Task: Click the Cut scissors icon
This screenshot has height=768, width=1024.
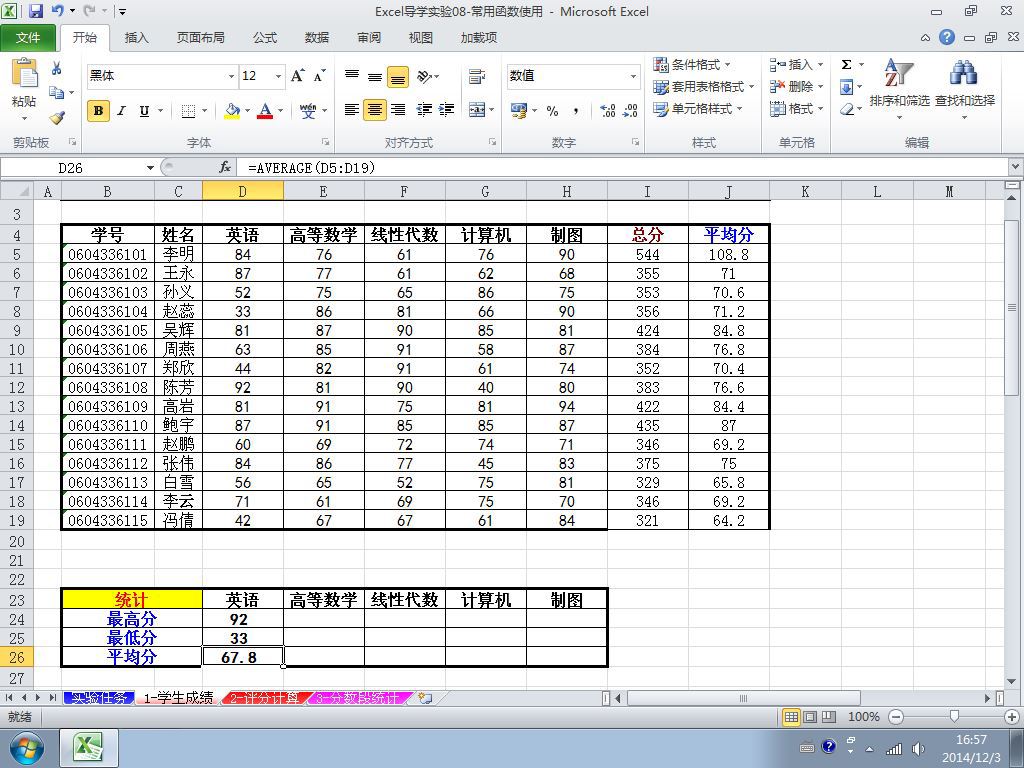Action: [56, 68]
